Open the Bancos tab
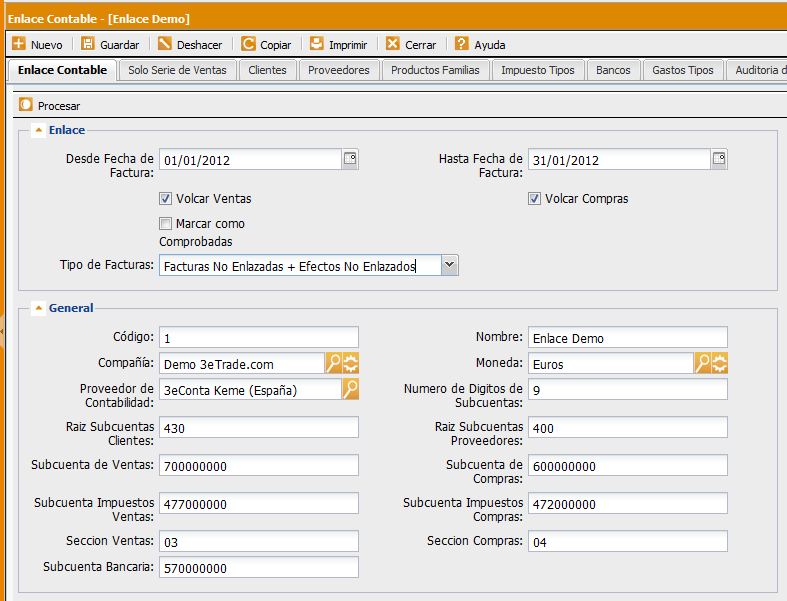787x601 pixels. pyautogui.click(x=613, y=70)
